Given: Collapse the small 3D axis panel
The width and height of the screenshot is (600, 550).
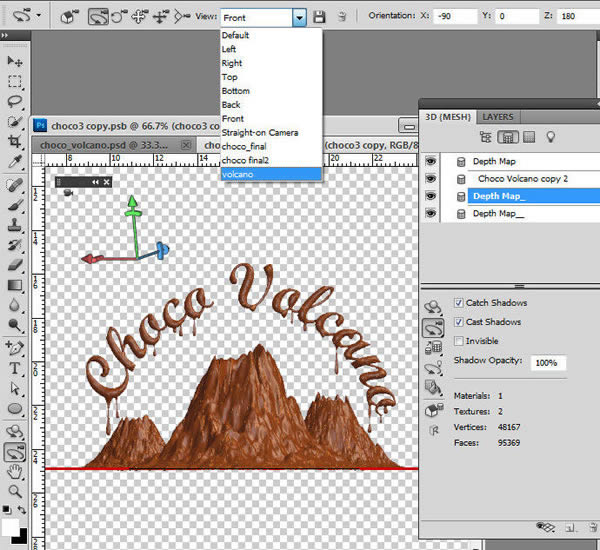Looking at the screenshot, I should click(95, 182).
